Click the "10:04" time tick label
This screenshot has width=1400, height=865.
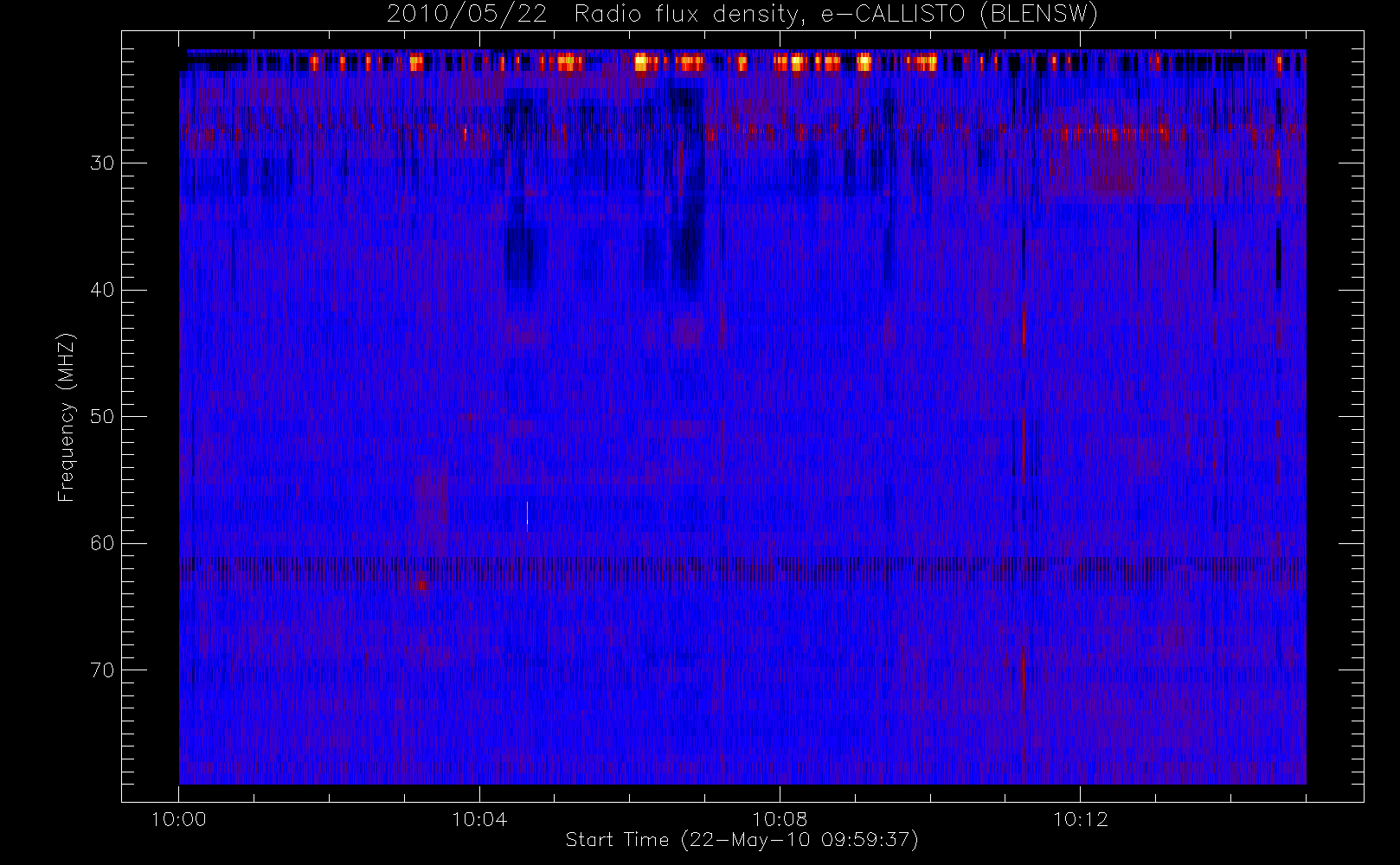coord(479,819)
